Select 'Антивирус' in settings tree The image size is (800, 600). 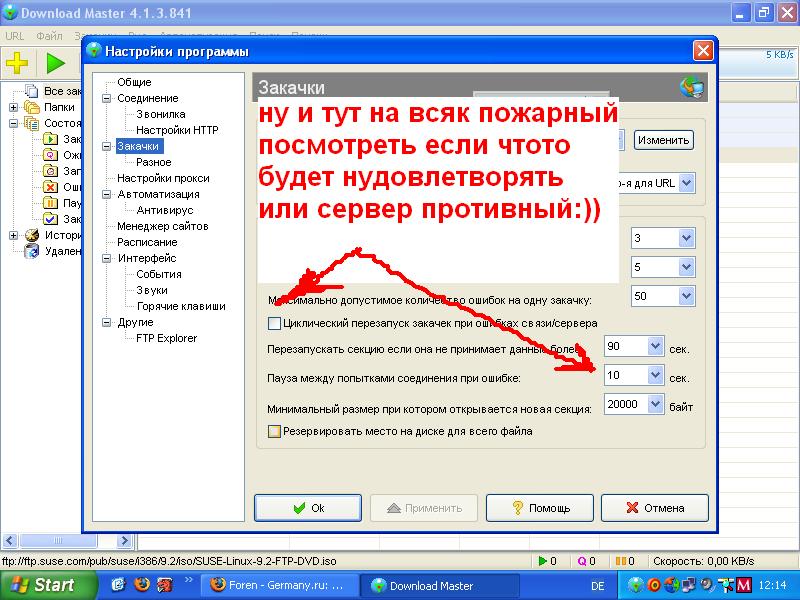[165, 210]
